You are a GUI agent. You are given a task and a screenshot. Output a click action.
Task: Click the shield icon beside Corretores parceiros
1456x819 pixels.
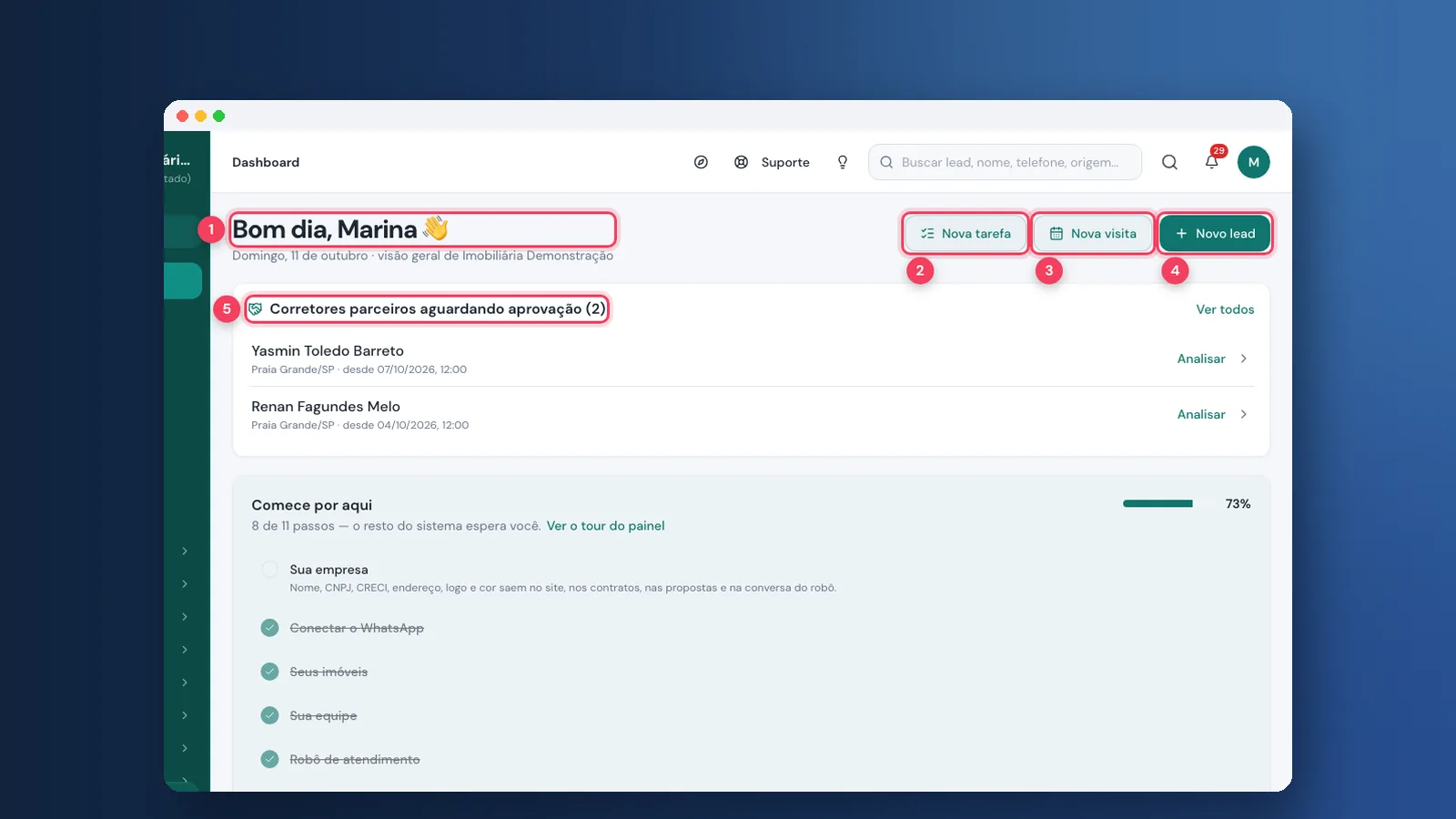(x=256, y=309)
